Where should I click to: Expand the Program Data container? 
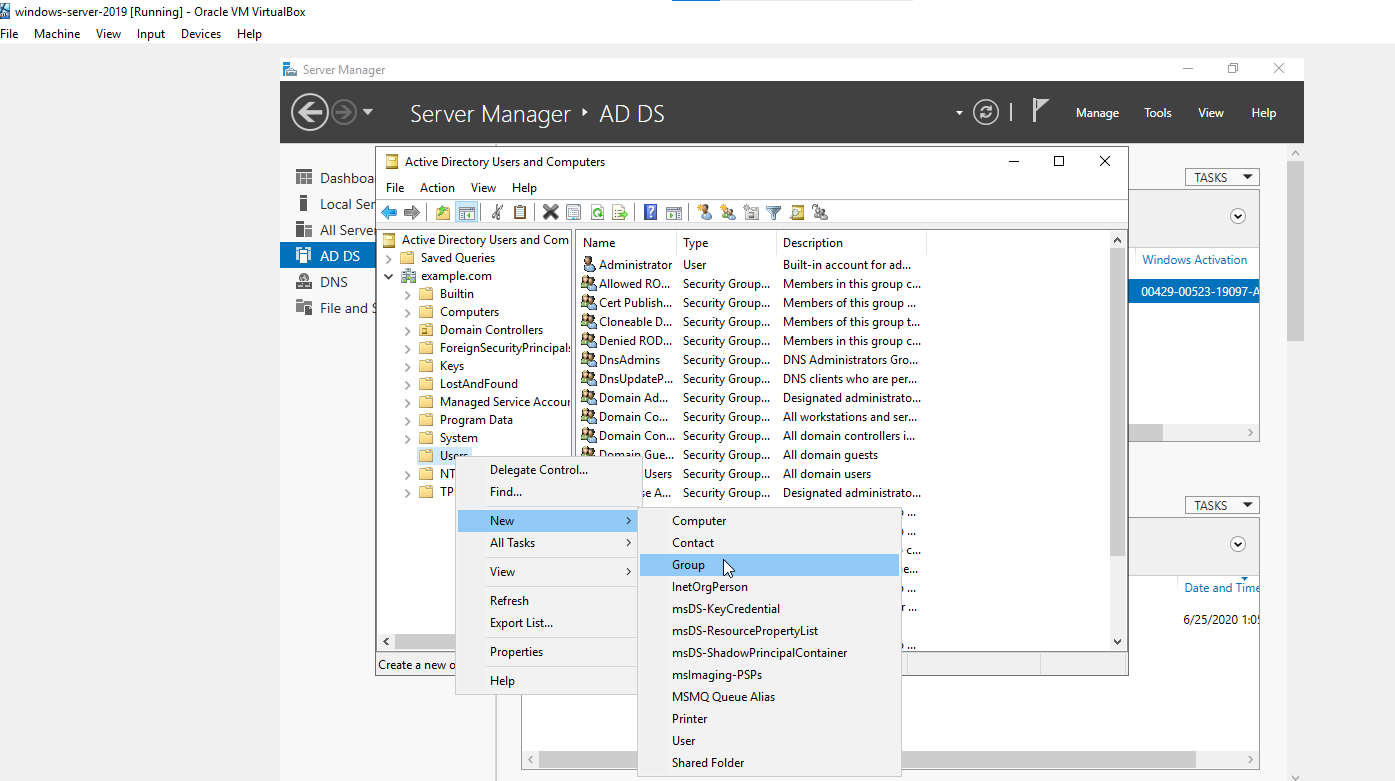coord(408,420)
